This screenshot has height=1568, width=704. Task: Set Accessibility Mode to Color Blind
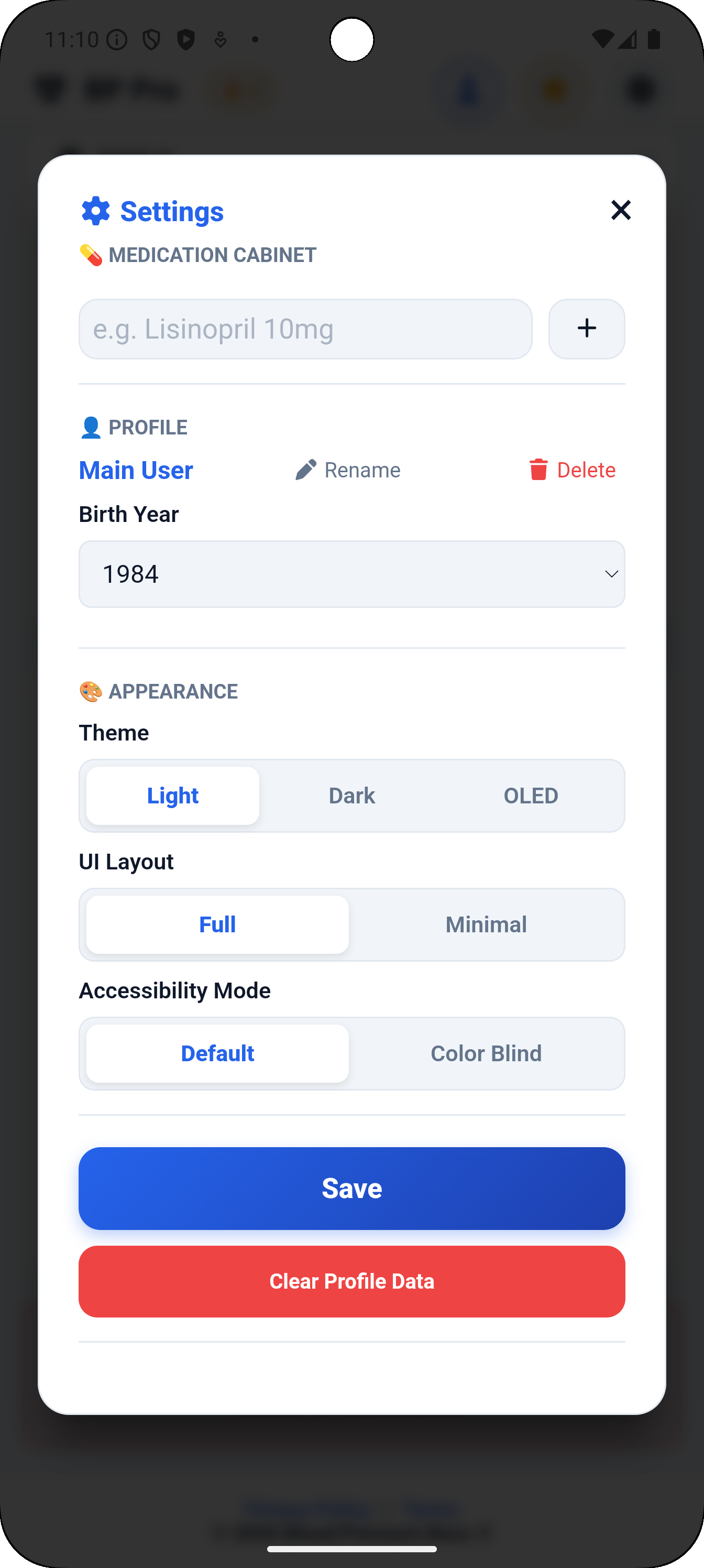tap(486, 1053)
